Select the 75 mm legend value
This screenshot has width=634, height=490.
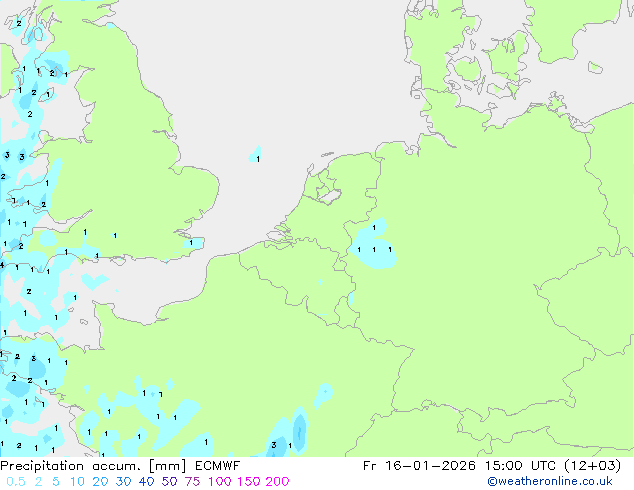pyautogui.click(x=192, y=482)
